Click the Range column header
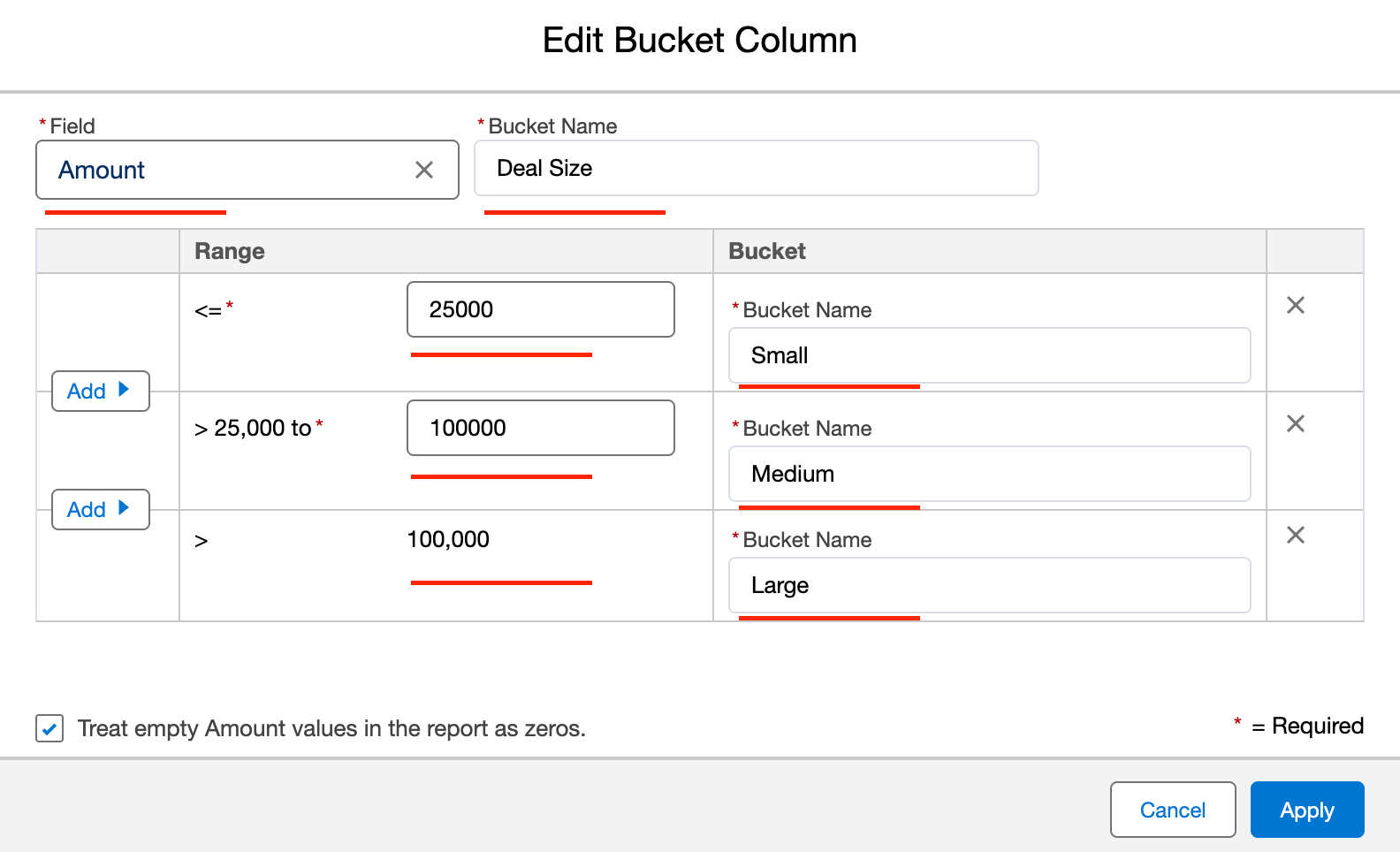Viewport: 1400px width, 852px height. pyautogui.click(x=230, y=251)
